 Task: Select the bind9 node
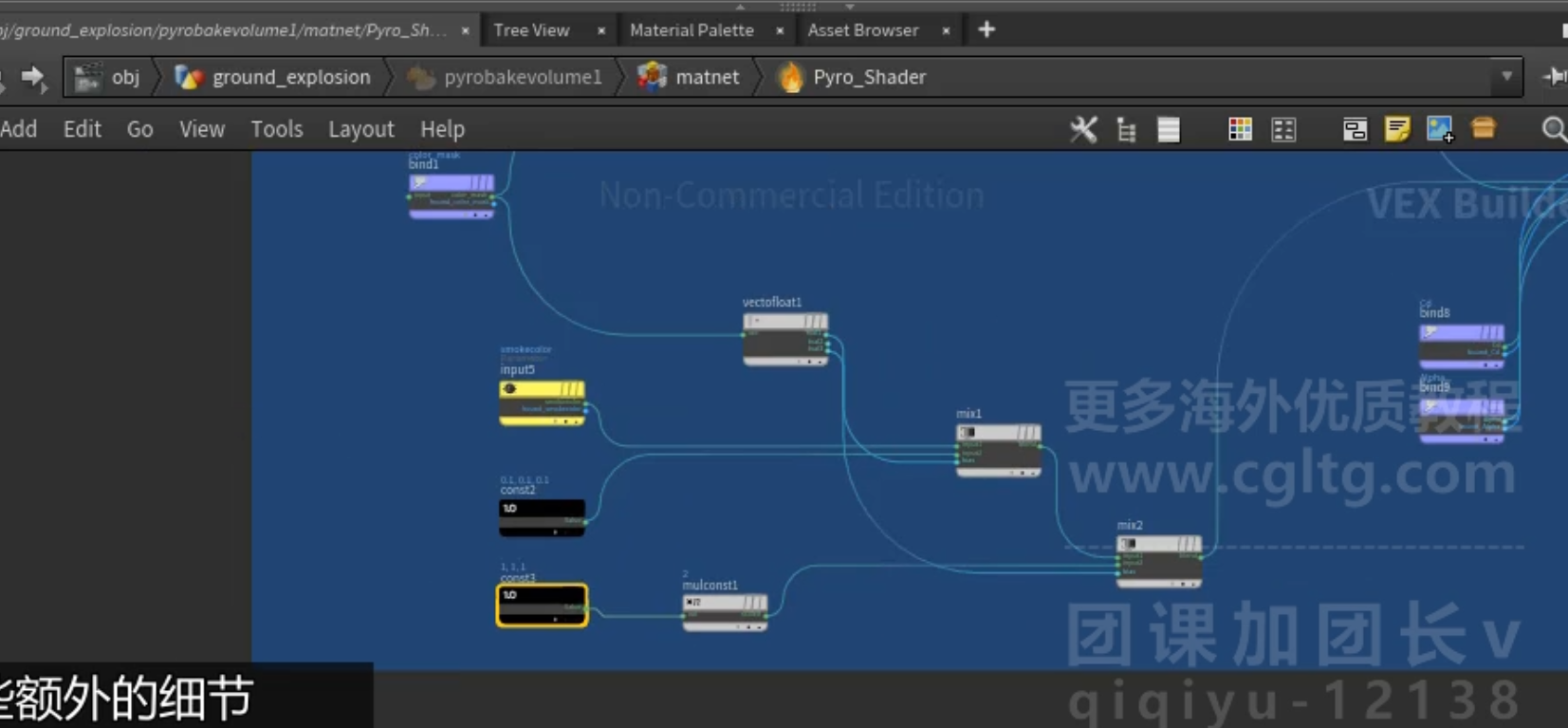point(1462,420)
